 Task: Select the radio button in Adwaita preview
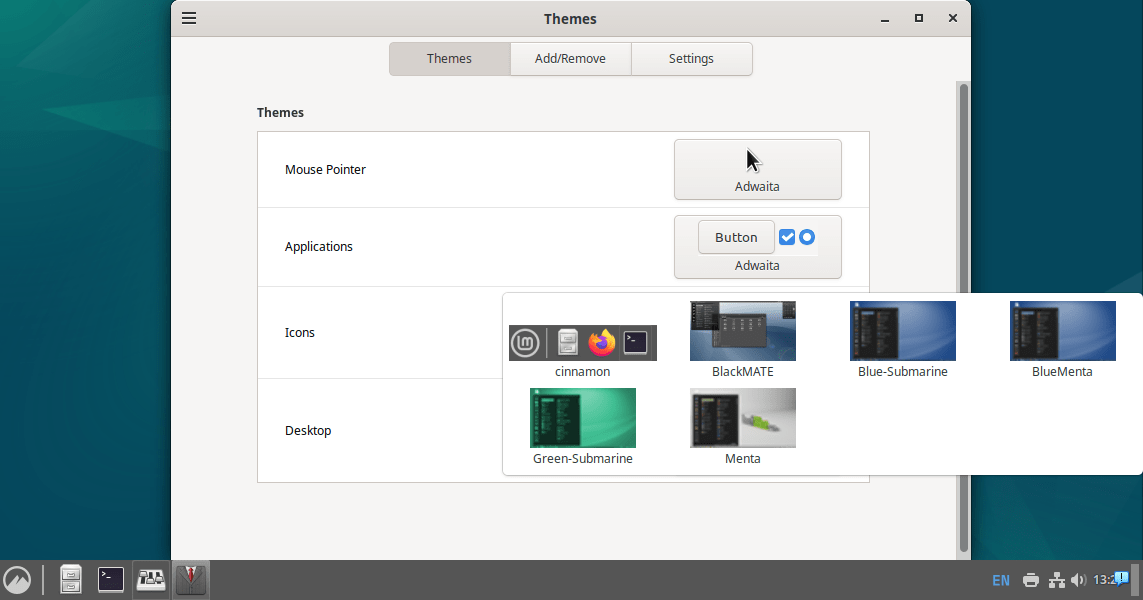click(x=807, y=237)
